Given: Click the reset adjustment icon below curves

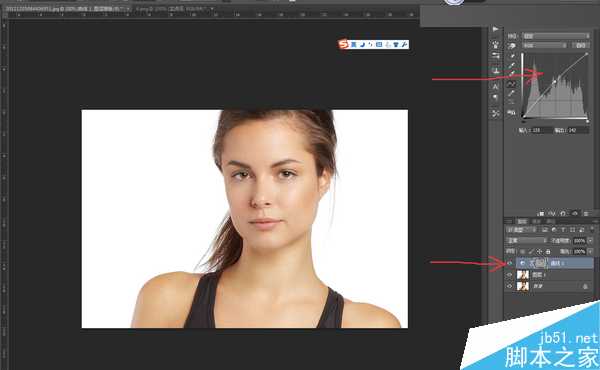Looking at the screenshot, I should coord(563,214).
